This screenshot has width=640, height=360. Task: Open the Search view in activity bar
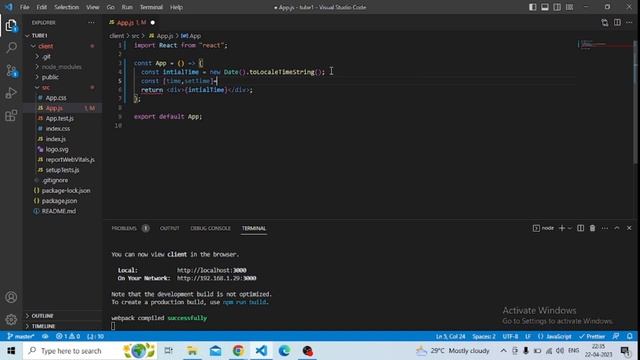click(x=11, y=48)
